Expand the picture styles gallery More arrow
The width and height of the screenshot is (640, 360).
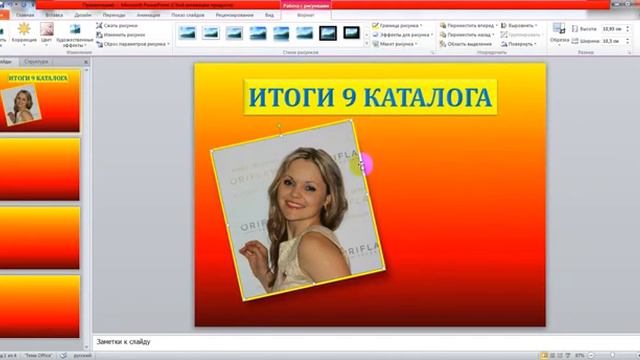coord(366,44)
